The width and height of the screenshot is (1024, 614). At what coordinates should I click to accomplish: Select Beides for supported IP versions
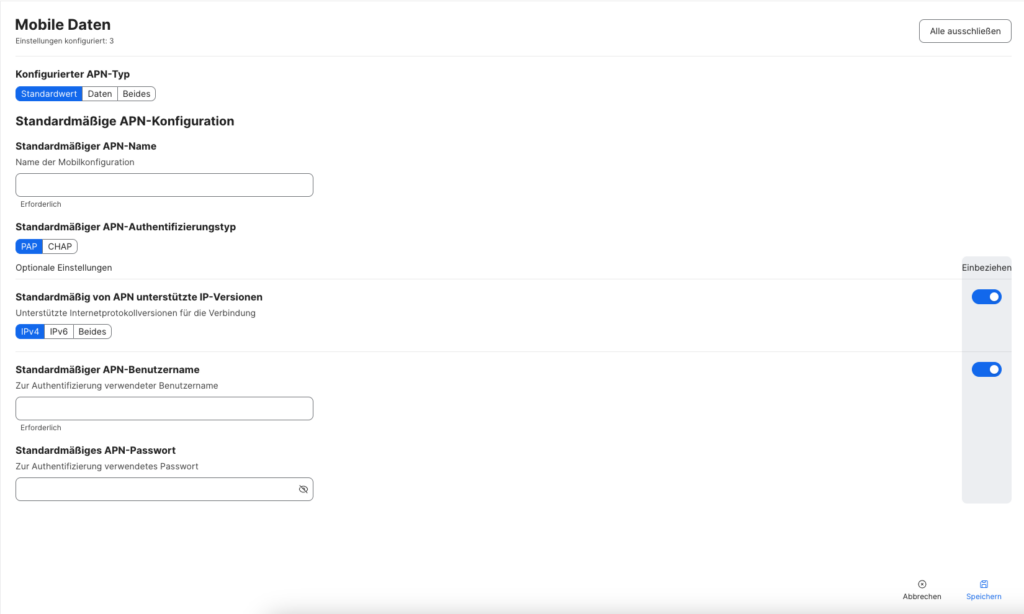[x=92, y=332]
